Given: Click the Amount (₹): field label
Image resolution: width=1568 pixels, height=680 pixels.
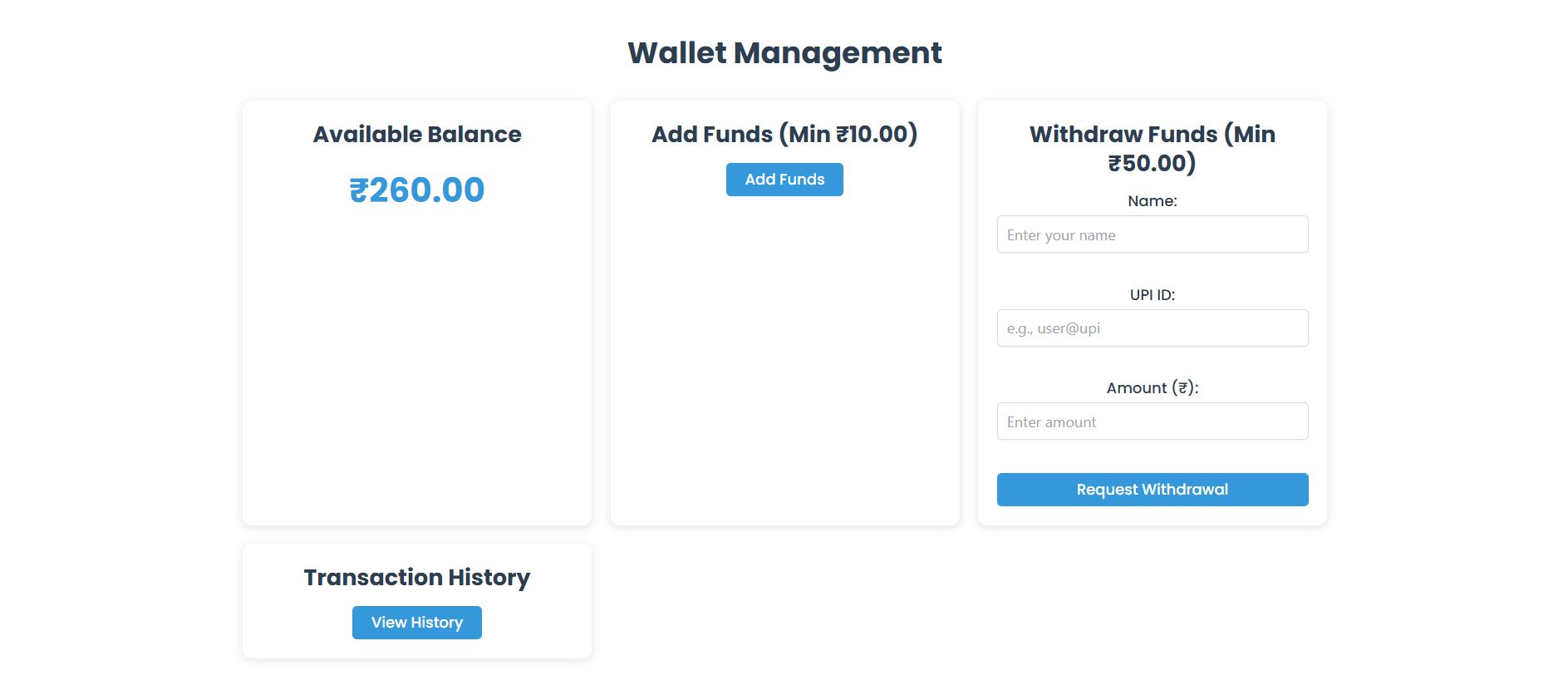Looking at the screenshot, I should coord(1152,388).
